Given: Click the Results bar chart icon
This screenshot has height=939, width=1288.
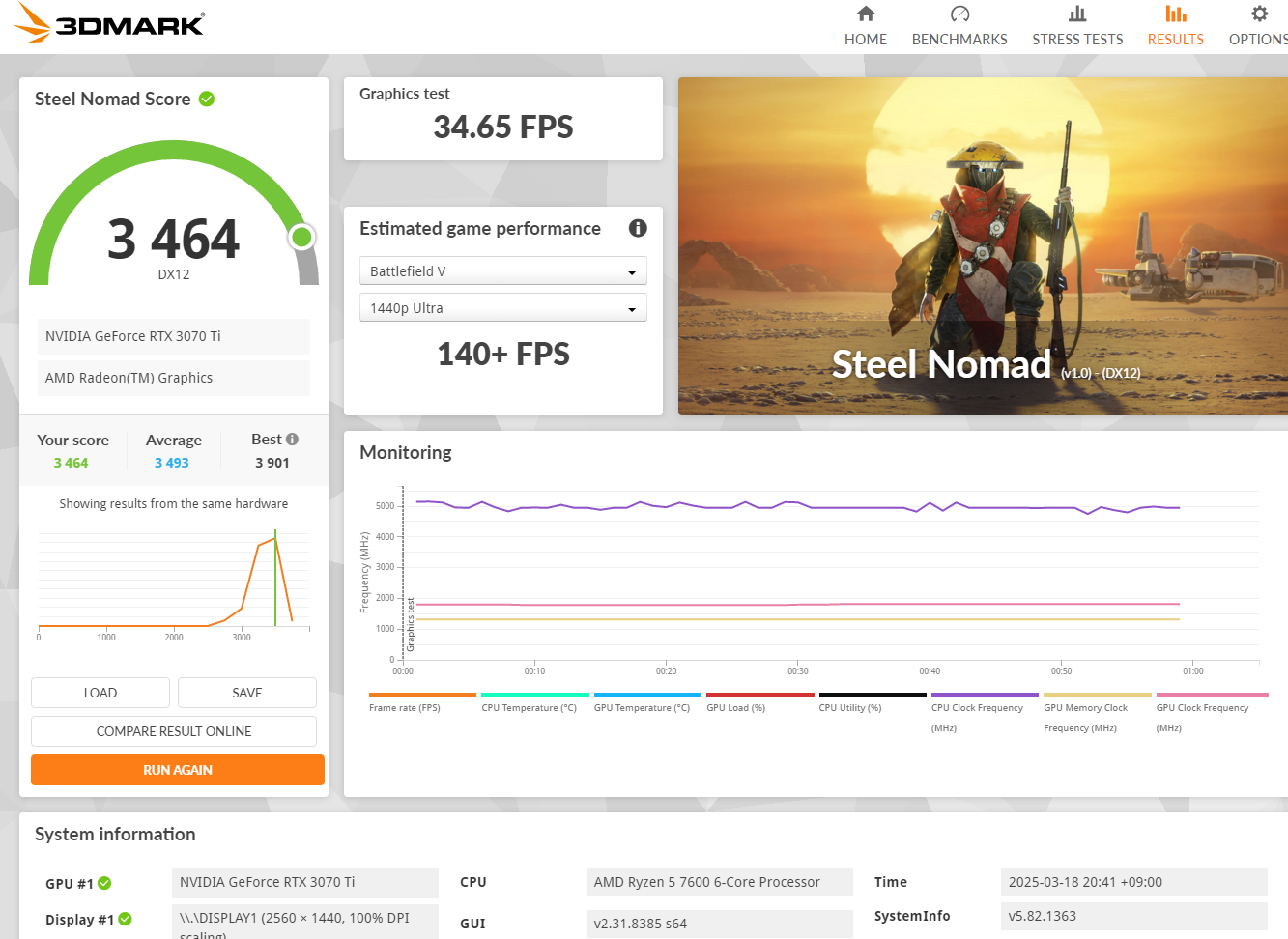Looking at the screenshot, I should [1176, 14].
